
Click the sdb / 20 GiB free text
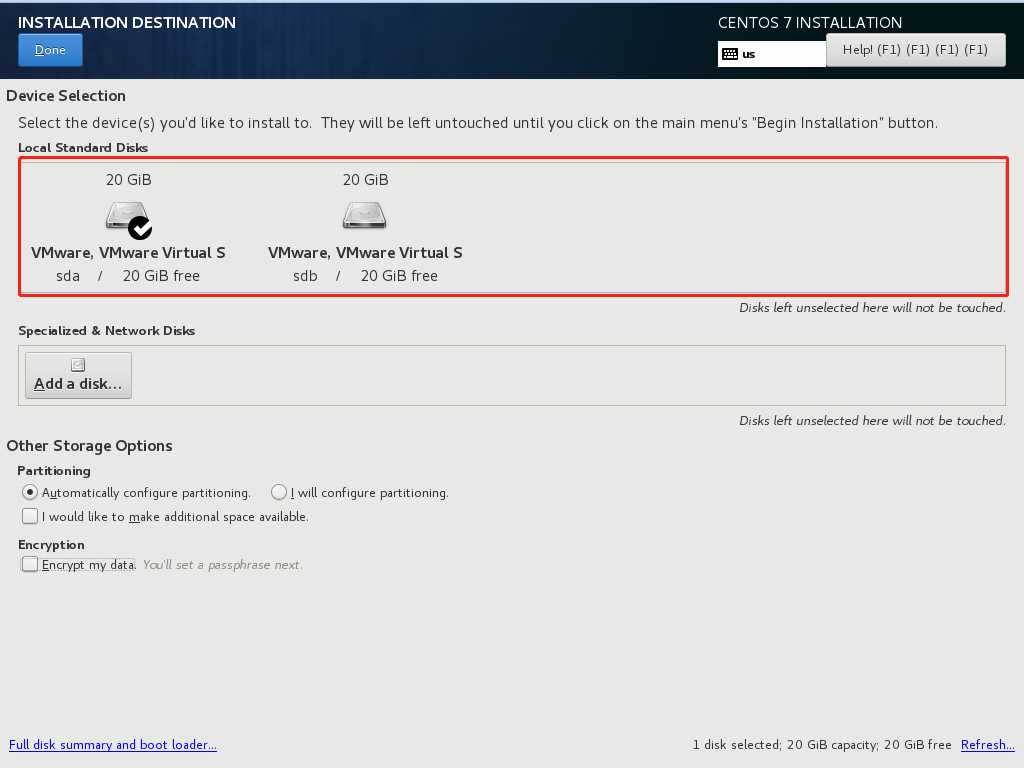coord(365,276)
